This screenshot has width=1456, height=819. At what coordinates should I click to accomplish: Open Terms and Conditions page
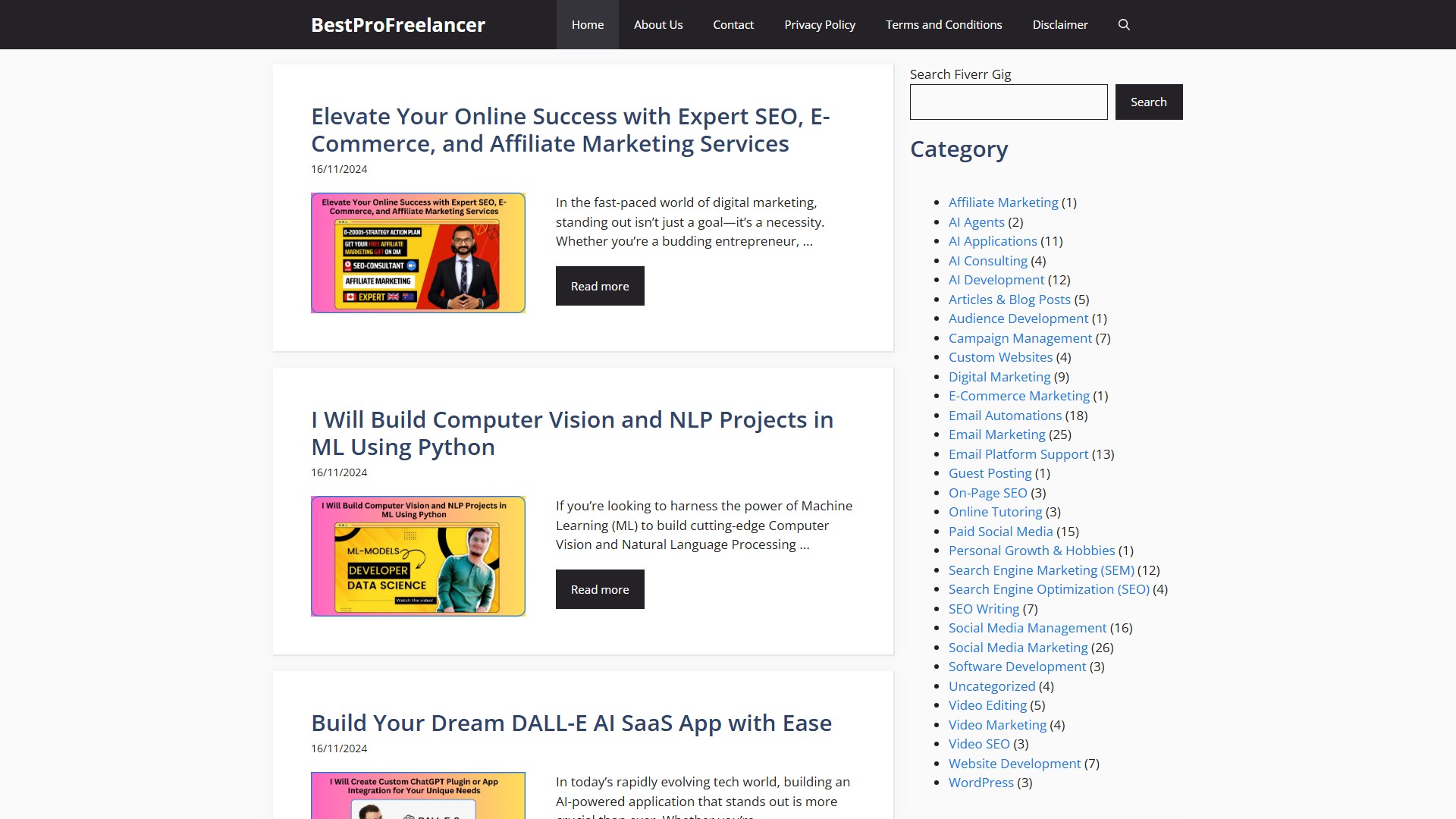point(944,24)
